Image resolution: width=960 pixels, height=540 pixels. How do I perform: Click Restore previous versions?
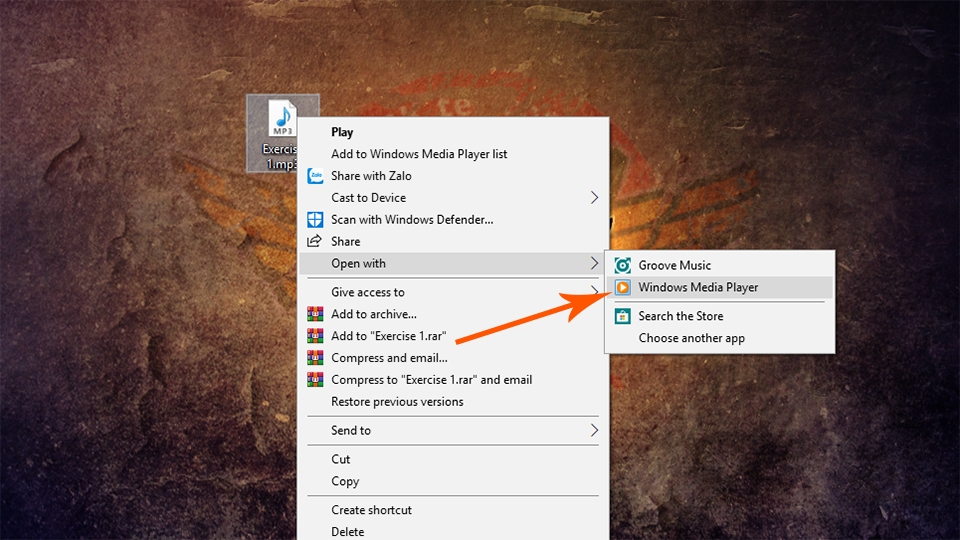point(453,402)
